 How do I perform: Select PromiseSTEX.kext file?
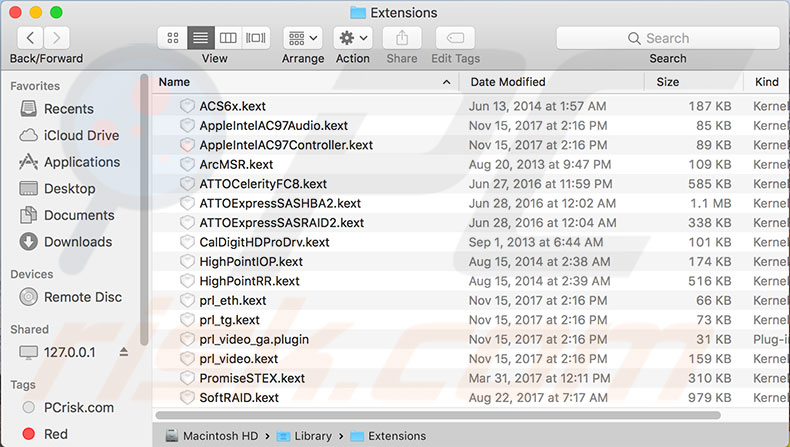tap(252, 378)
